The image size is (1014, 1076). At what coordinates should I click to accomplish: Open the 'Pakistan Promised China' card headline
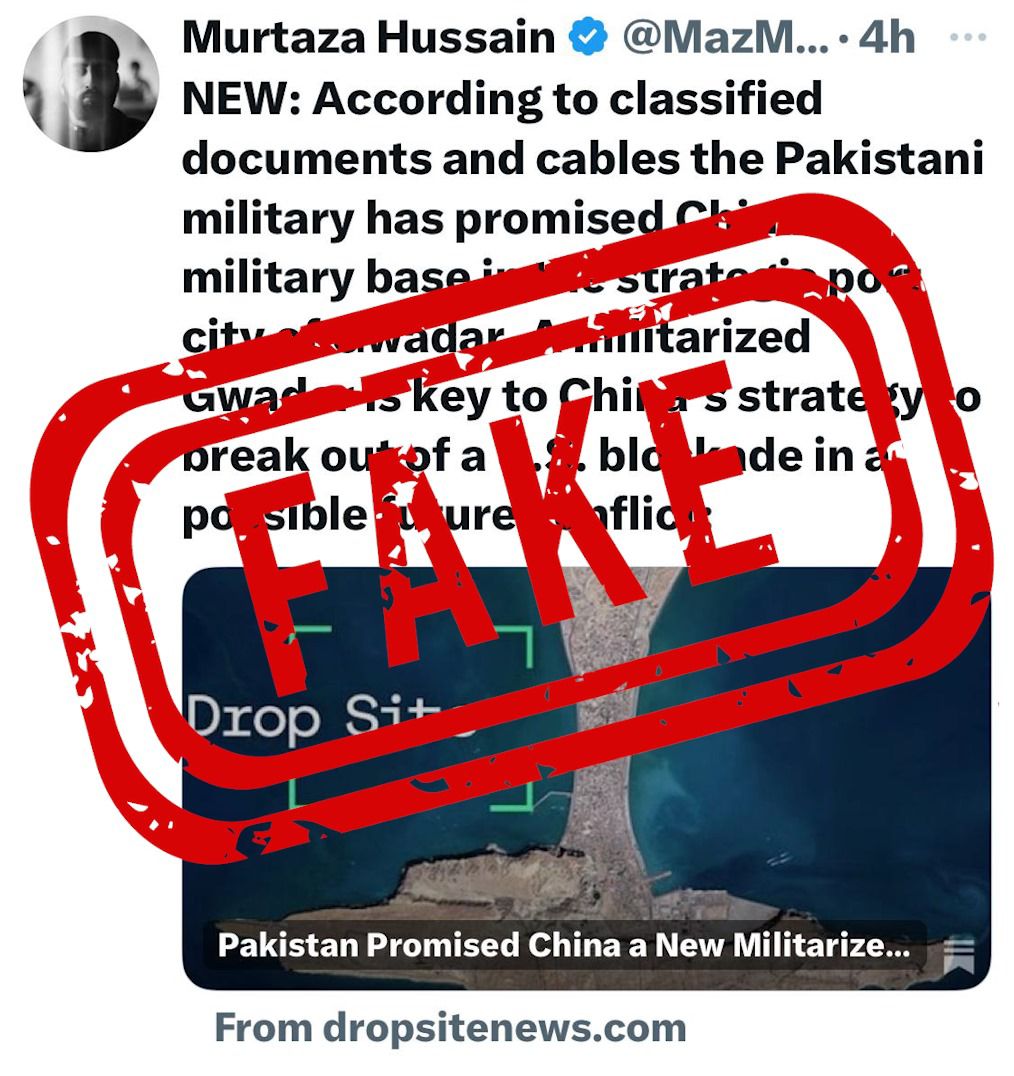(x=565, y=945)
